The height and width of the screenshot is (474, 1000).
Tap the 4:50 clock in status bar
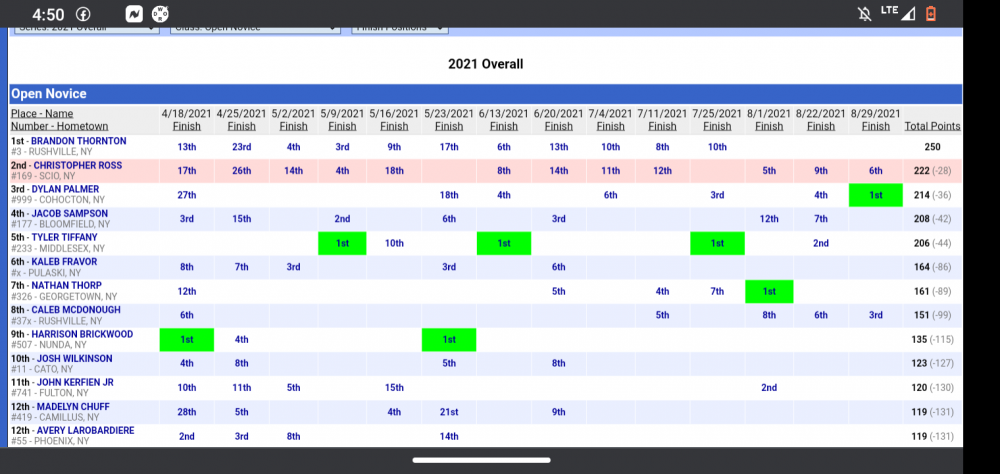48,14
